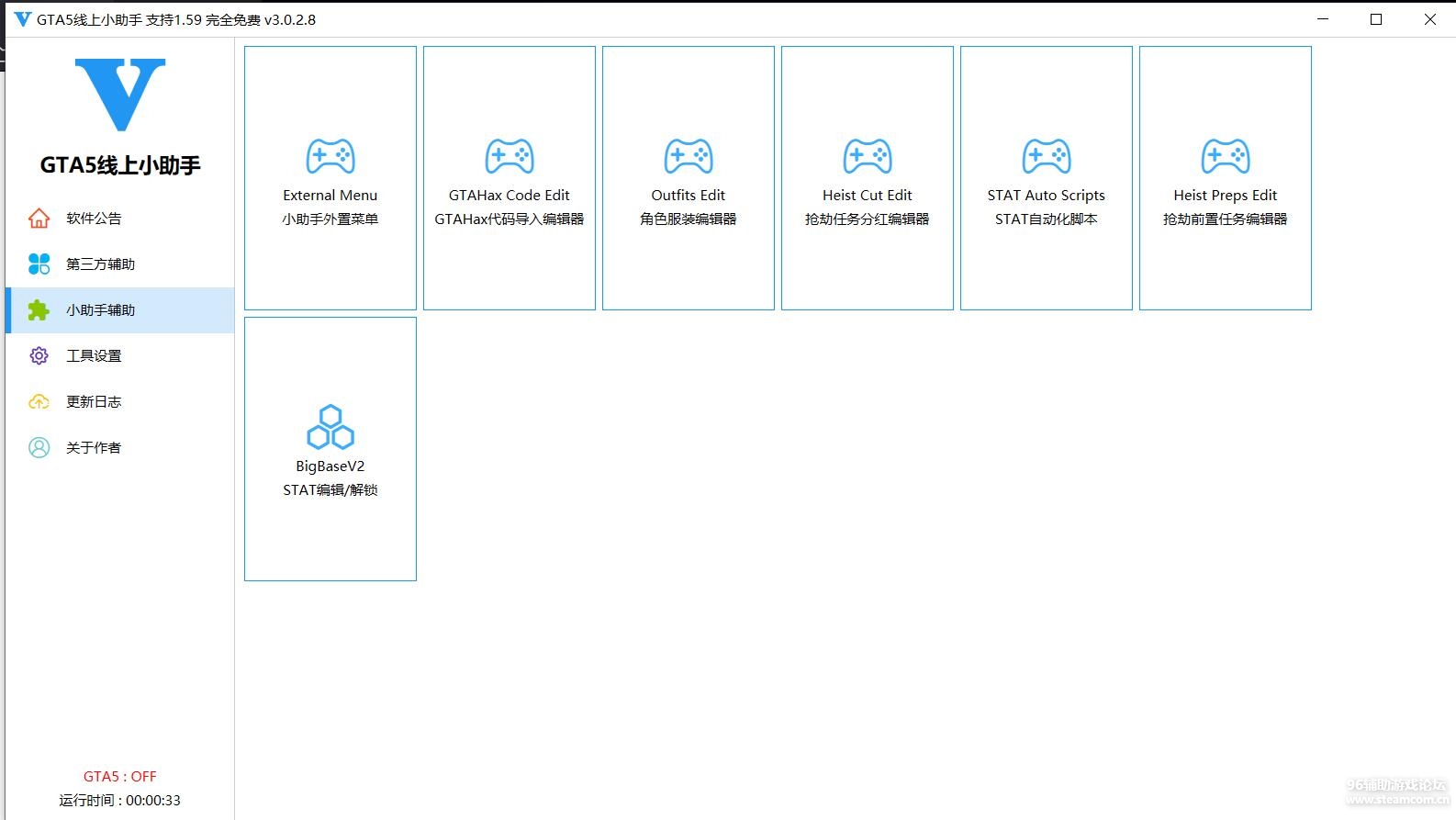Click the large blue V logo

pos(120,94)
